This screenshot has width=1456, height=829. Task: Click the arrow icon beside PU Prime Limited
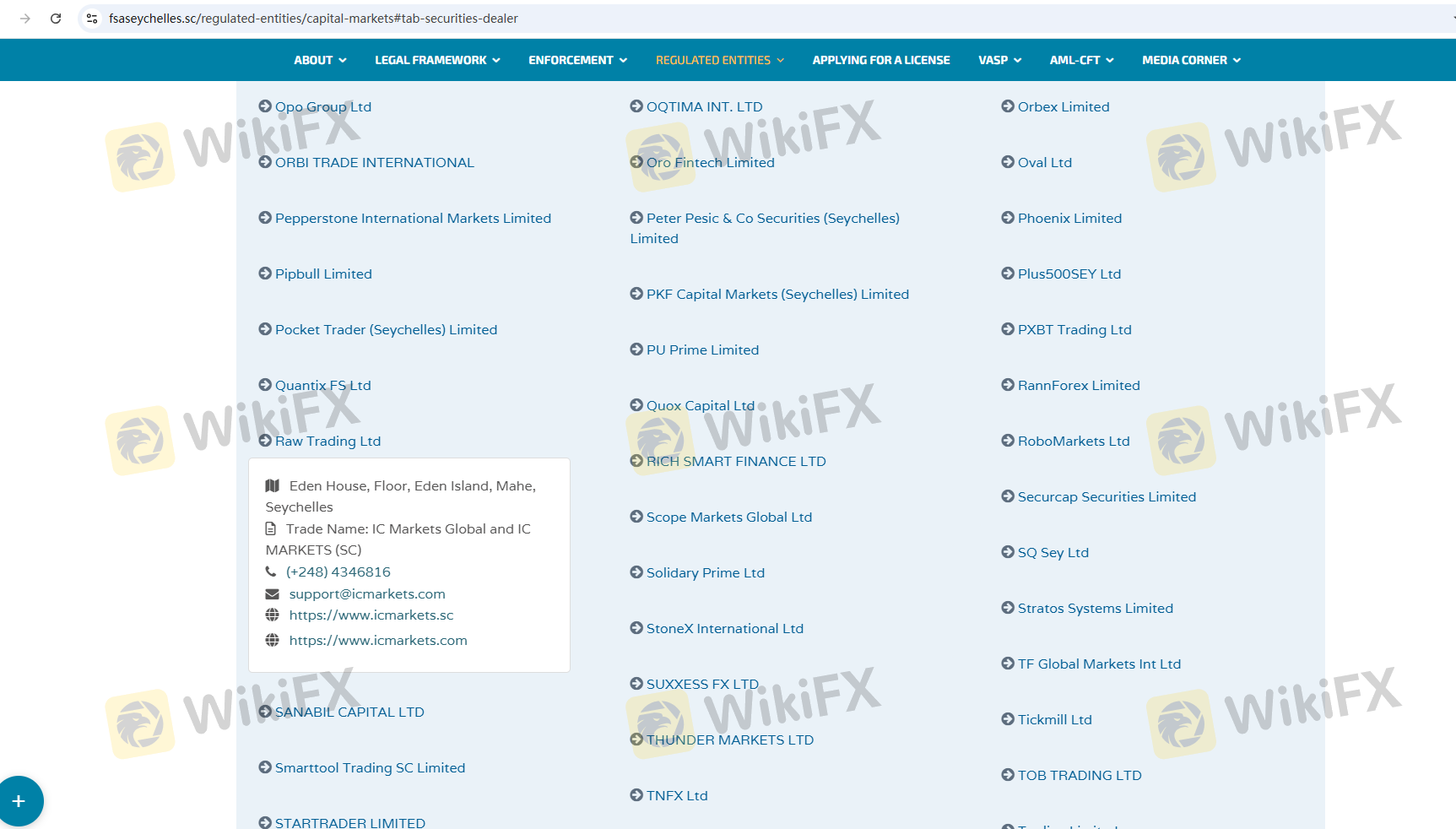click(636, 349)
